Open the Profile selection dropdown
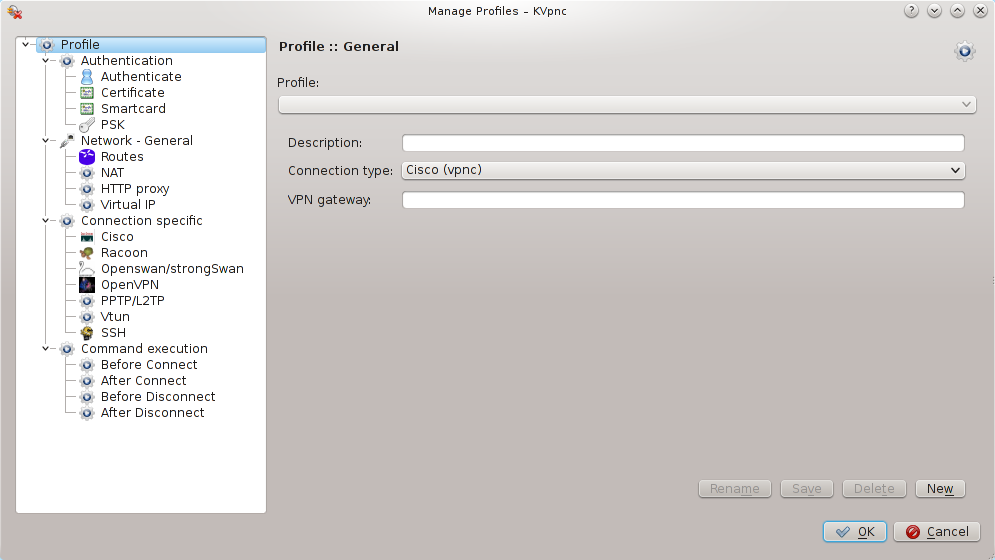The image size is (995, 560). [627, 105]
